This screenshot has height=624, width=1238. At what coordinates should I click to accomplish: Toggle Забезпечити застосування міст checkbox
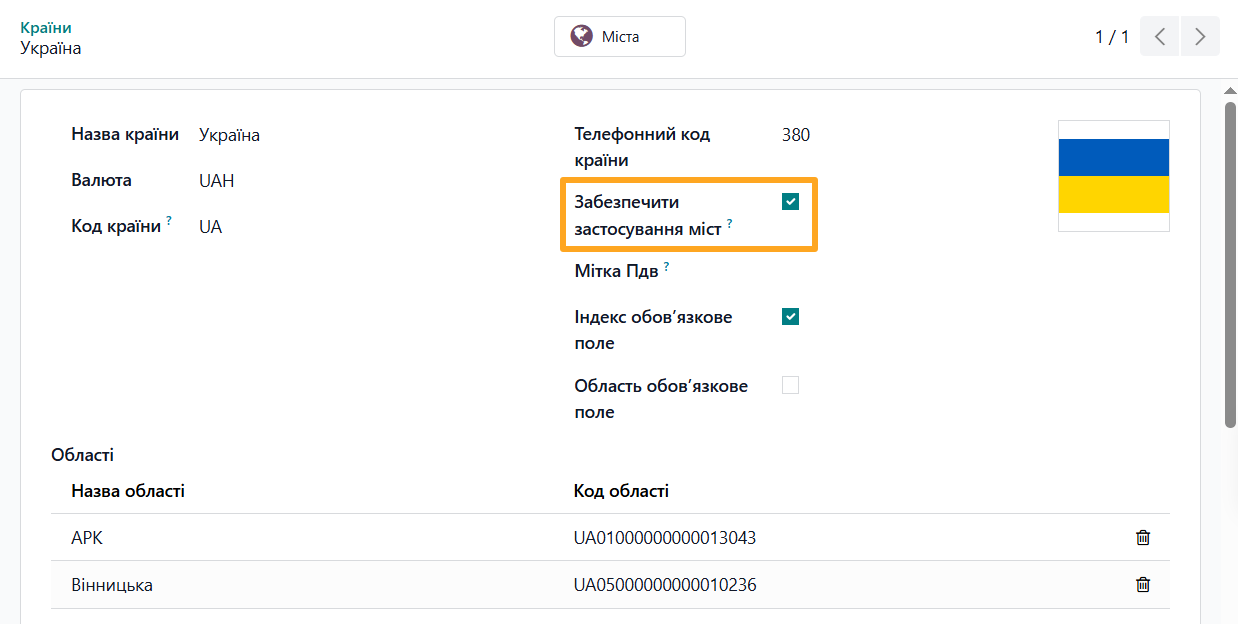tap(790, 202)
